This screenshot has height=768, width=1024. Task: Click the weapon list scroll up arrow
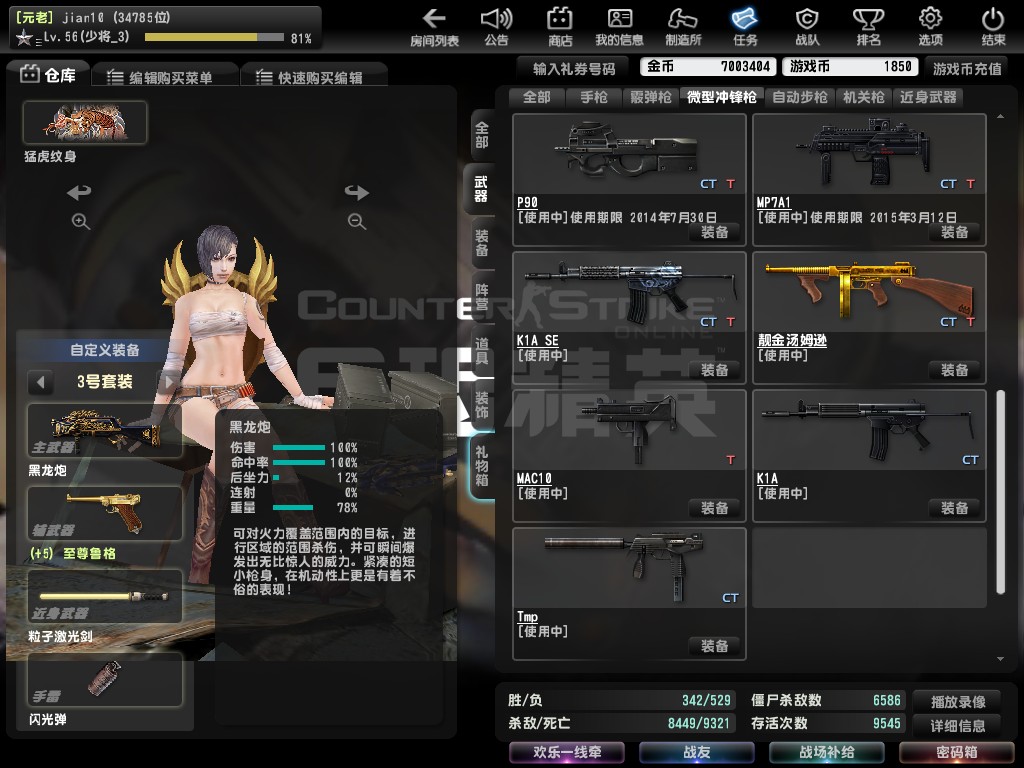1000,117
